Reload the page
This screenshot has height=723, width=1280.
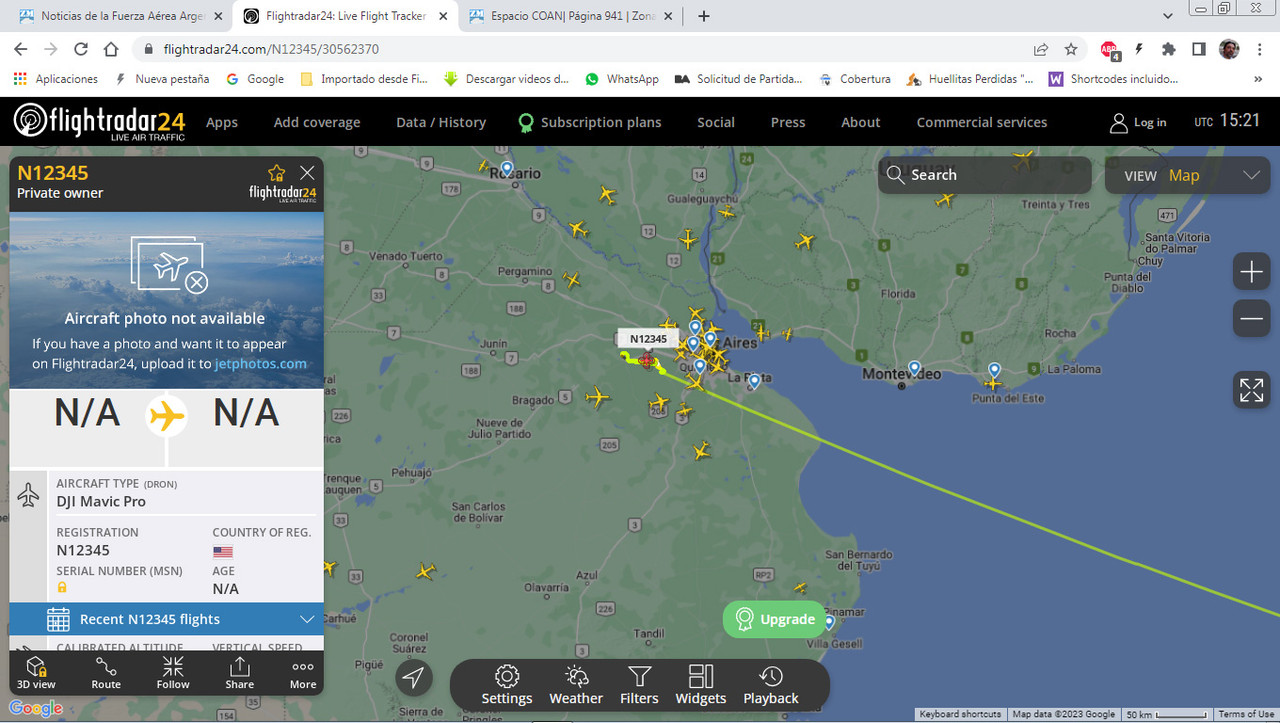[x=82, y=49]
